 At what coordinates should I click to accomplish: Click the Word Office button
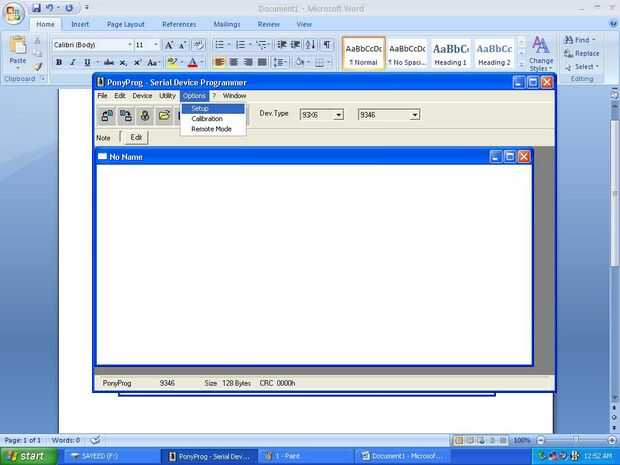tap(13, 13)
